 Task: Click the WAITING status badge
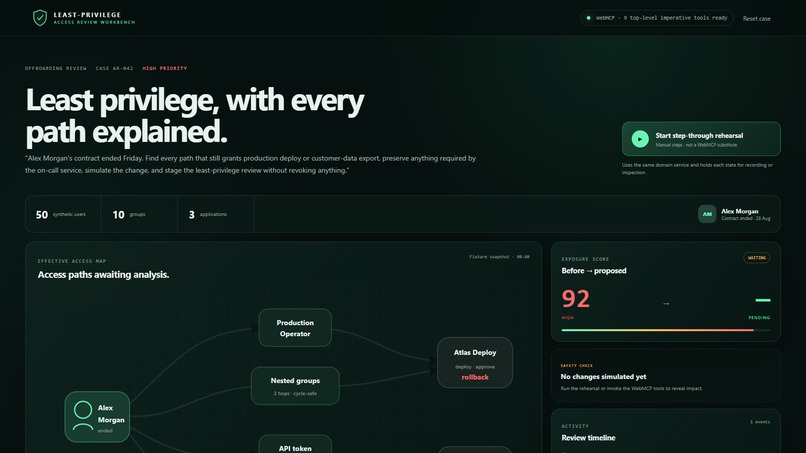[757, 258]
